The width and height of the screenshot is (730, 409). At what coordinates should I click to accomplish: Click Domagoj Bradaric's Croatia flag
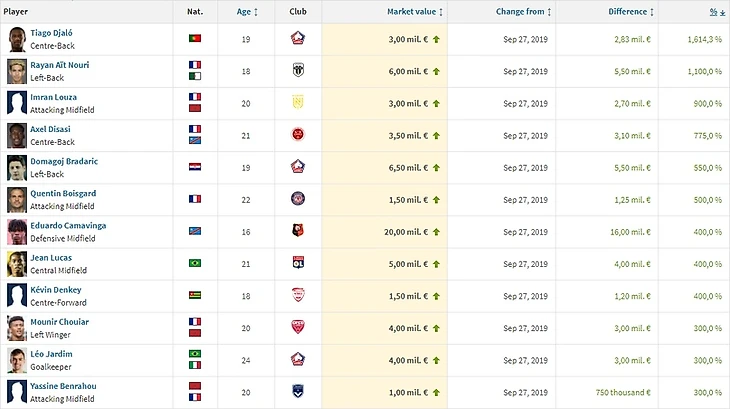pyautogui.click(x=195, y=167)
